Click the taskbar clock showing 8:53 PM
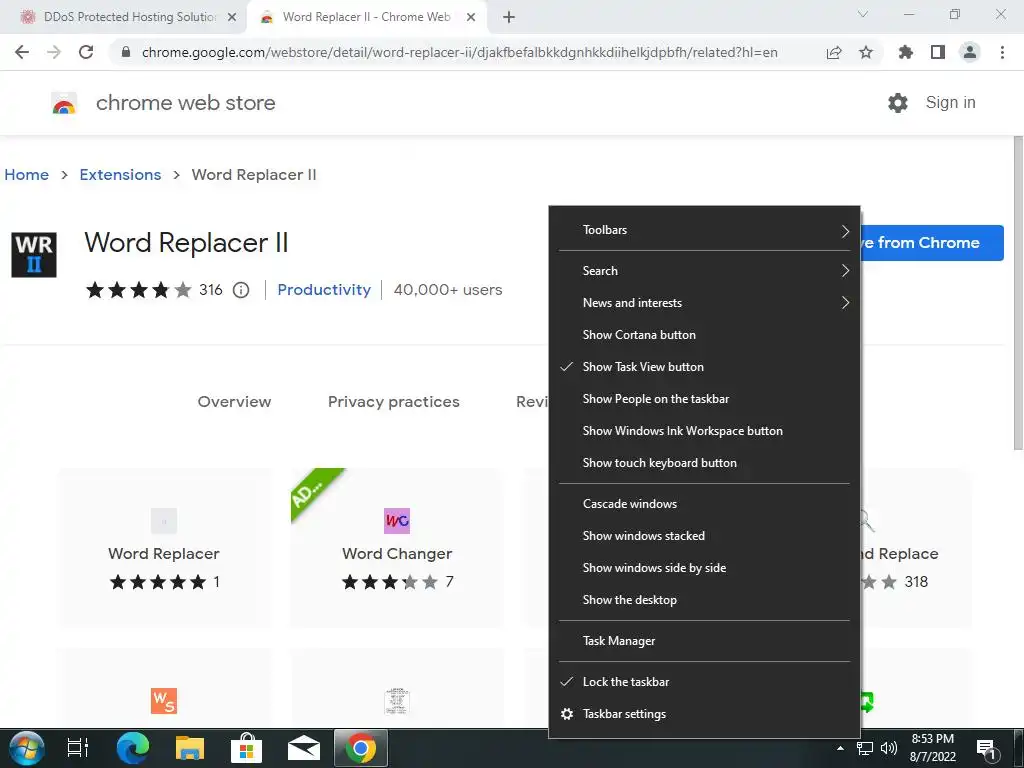Viewport: 1024px width, 768px height. pos(933,748)
